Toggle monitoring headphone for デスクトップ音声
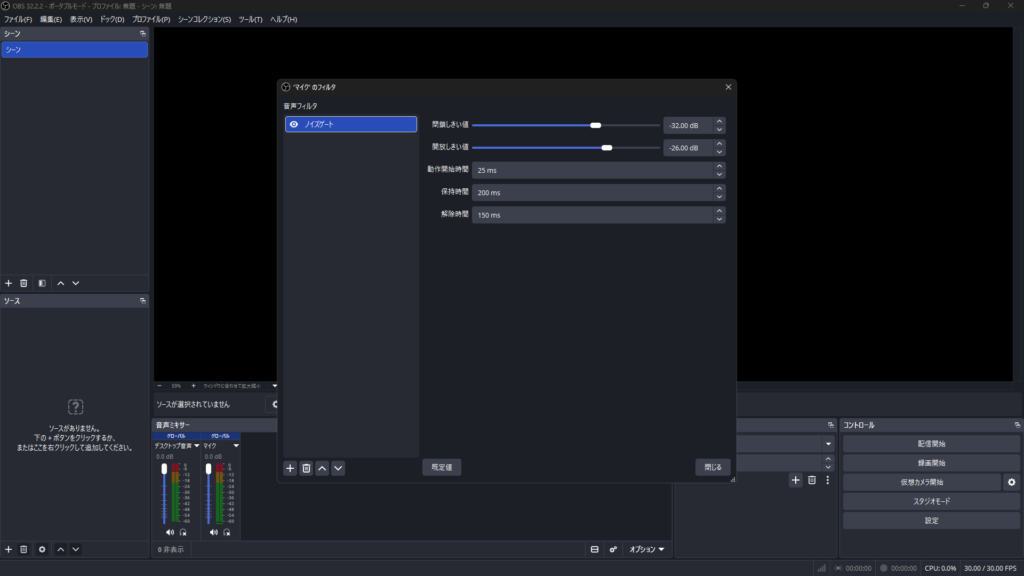Viewport: 1024px width, 576px height. pyautogui.click(x=183, y=532)
